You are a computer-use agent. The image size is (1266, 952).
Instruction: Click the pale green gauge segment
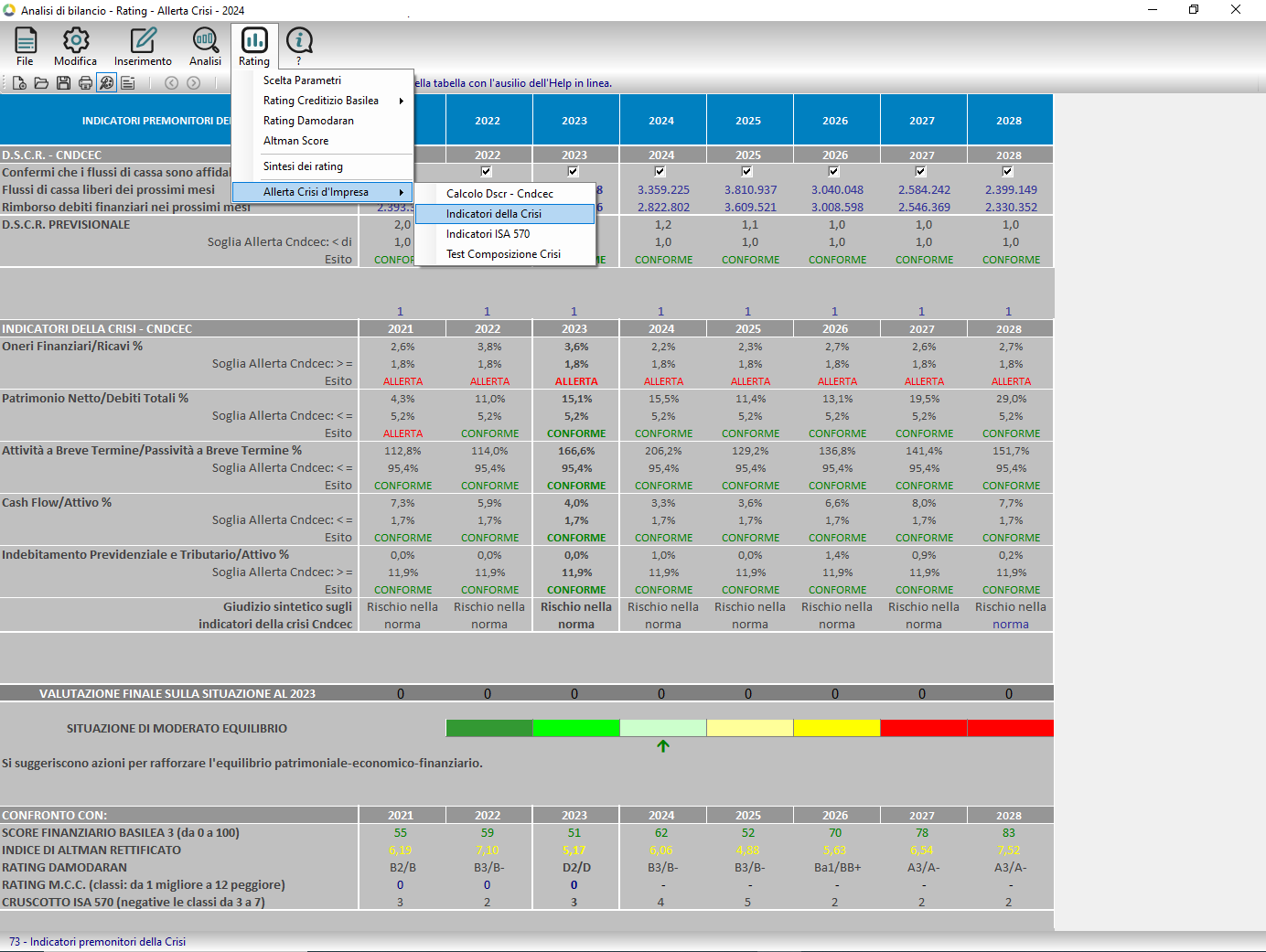tap(663, 728)
